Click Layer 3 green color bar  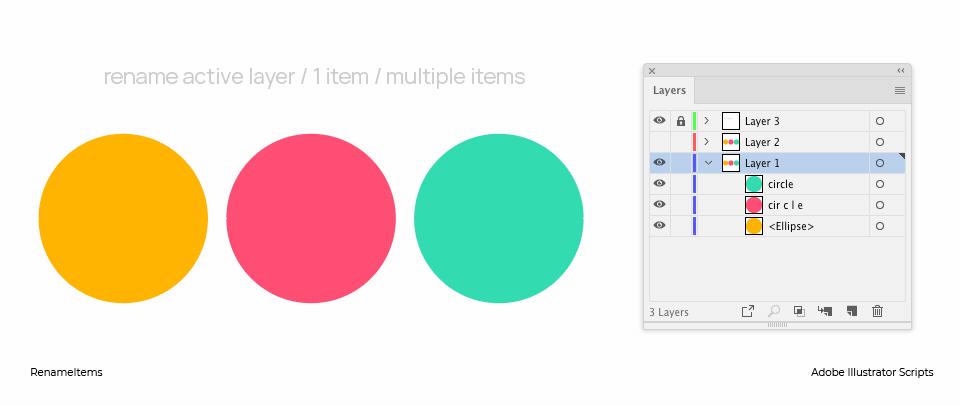pyautogui.click(x=695, y=121)
